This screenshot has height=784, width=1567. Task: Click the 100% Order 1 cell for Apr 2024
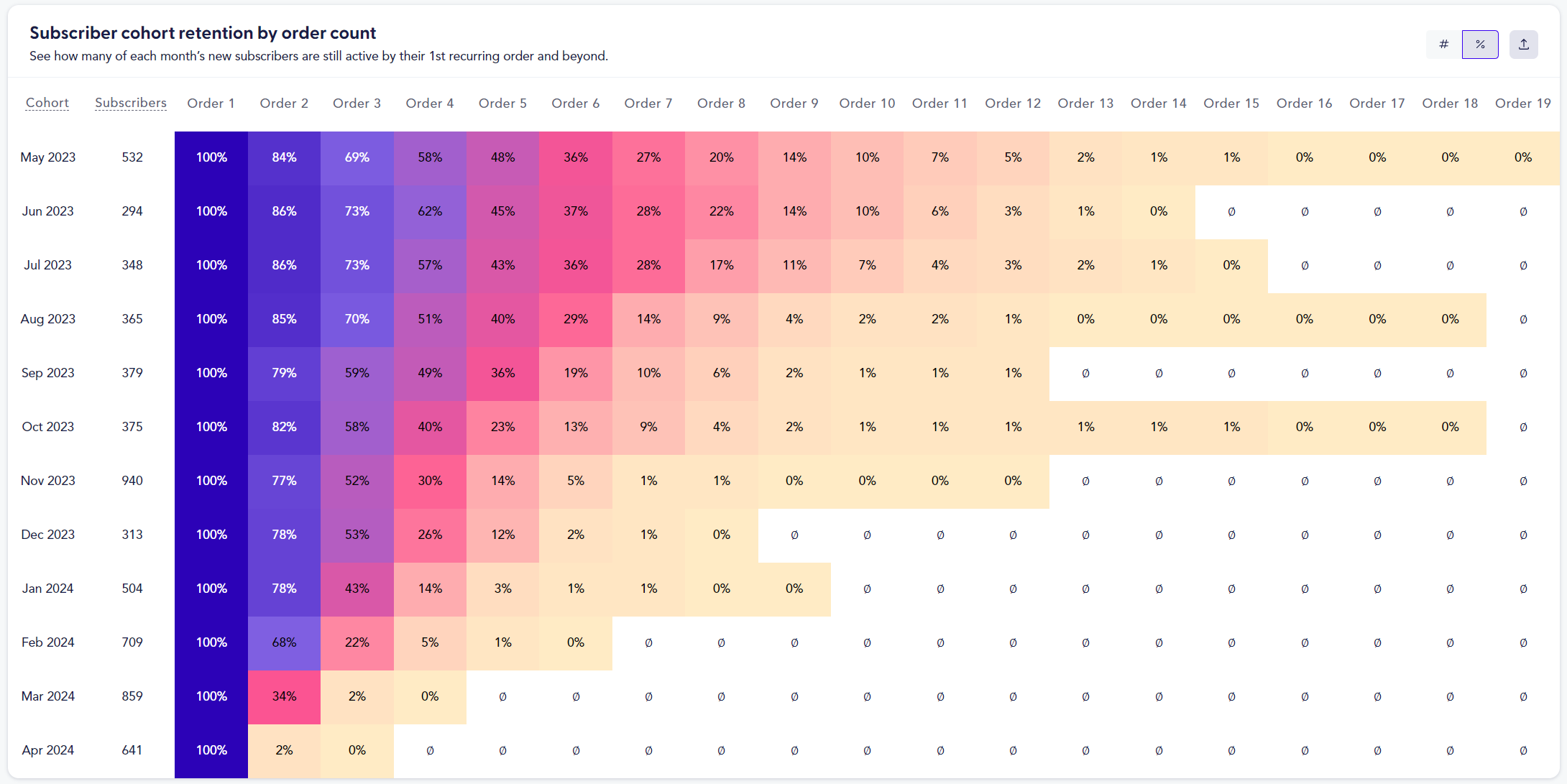211,750
